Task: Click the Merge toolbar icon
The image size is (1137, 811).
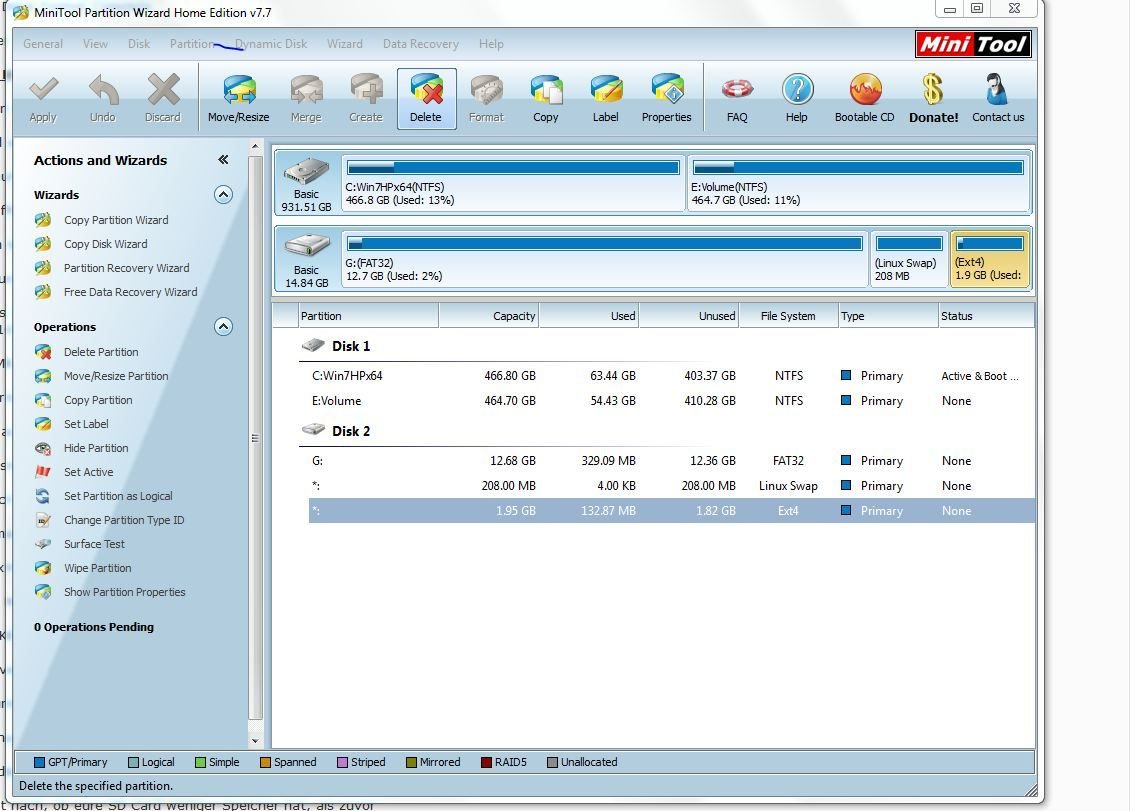Action: point(306,99)
